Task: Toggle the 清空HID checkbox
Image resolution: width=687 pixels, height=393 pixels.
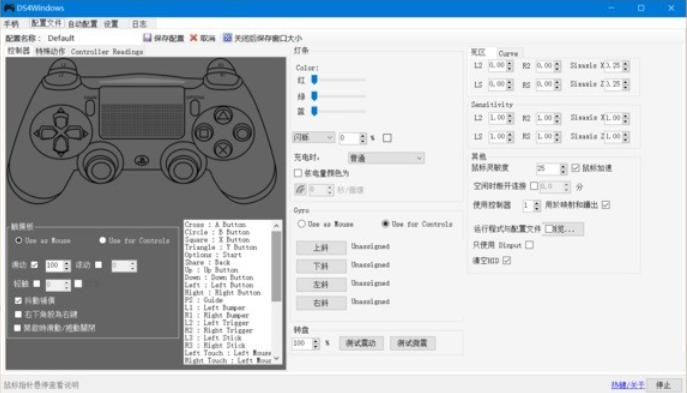Action: tap(507, 260)
